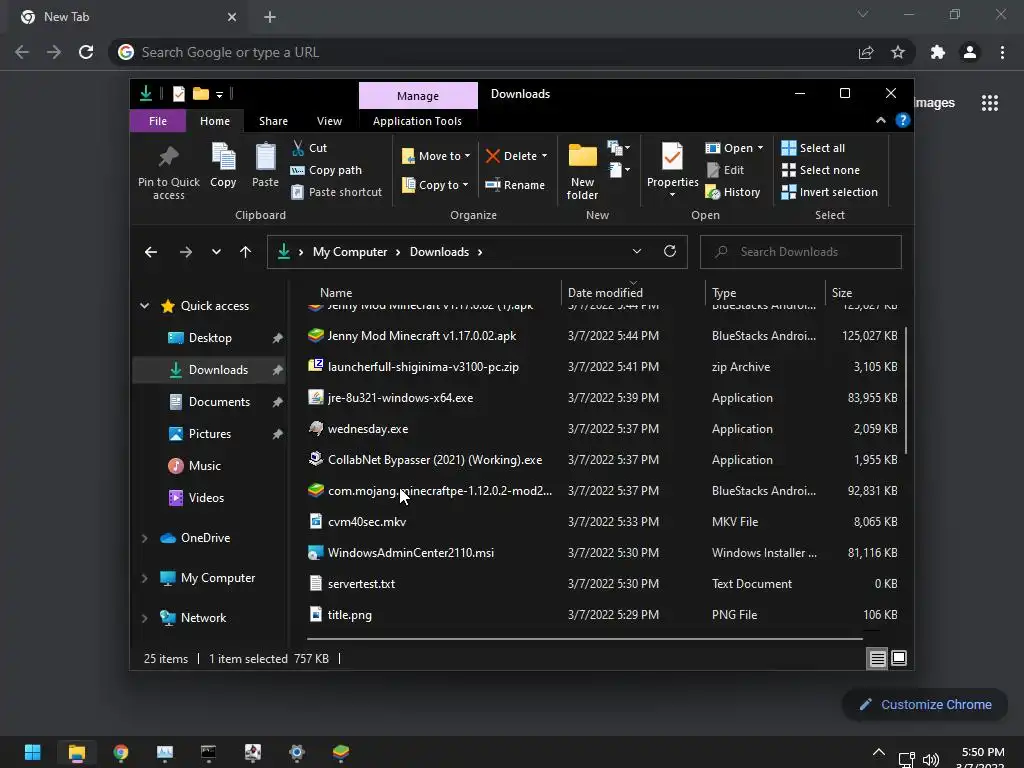The width and height of the screenshot is (1024, 768).
Task: Expand My Computer tree node
Action: [x=144, y=578]
